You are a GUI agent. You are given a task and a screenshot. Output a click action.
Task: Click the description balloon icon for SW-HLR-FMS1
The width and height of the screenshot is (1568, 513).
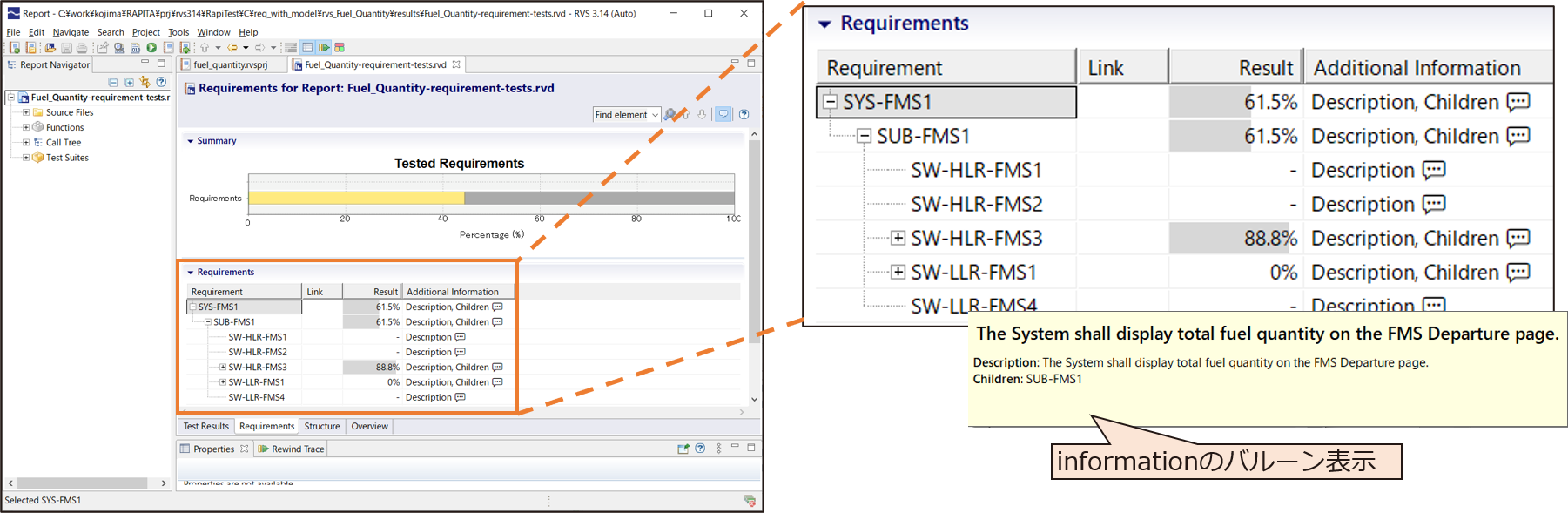pos(461,337)
